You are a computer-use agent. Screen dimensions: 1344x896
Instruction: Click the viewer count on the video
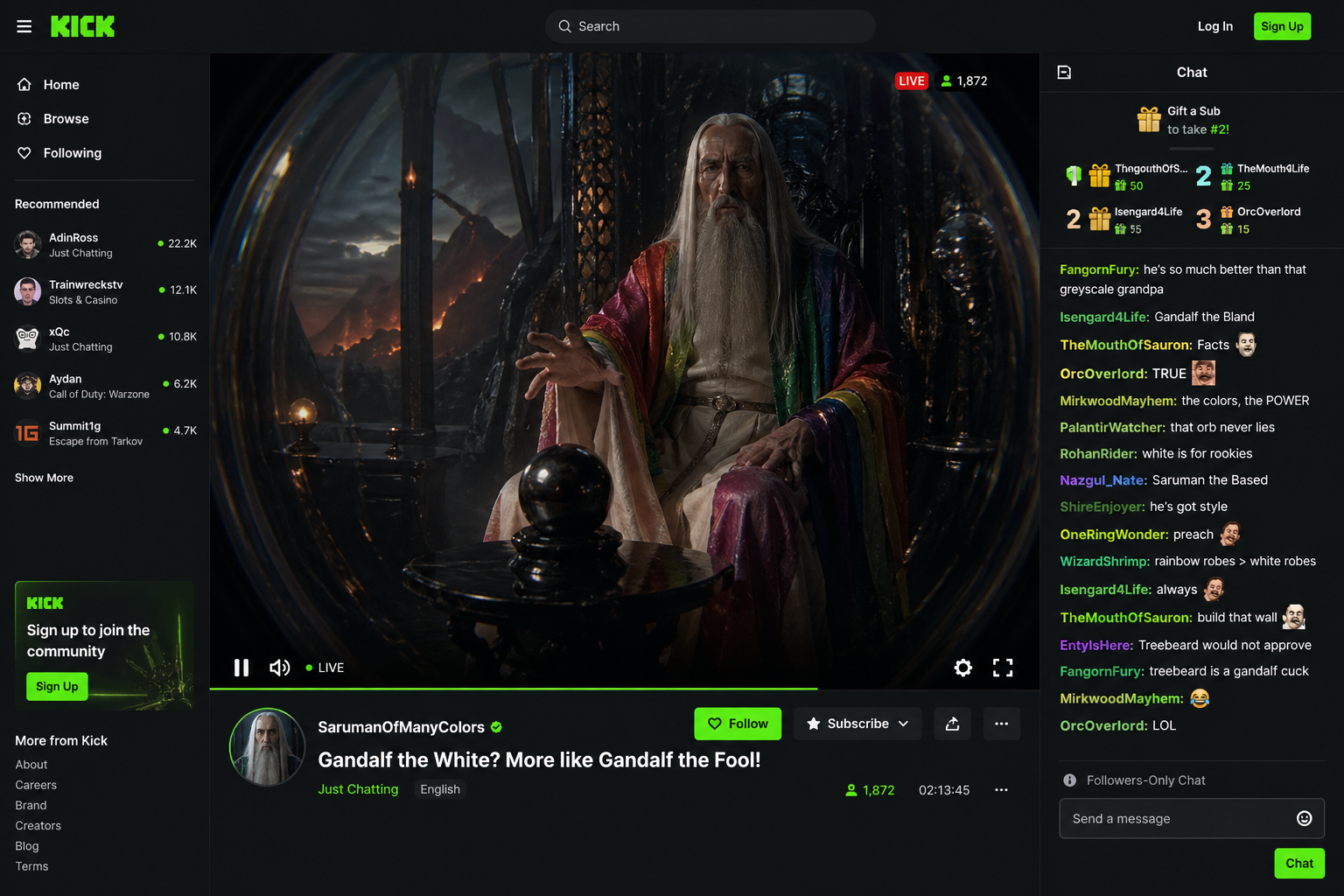click(963, 81)
